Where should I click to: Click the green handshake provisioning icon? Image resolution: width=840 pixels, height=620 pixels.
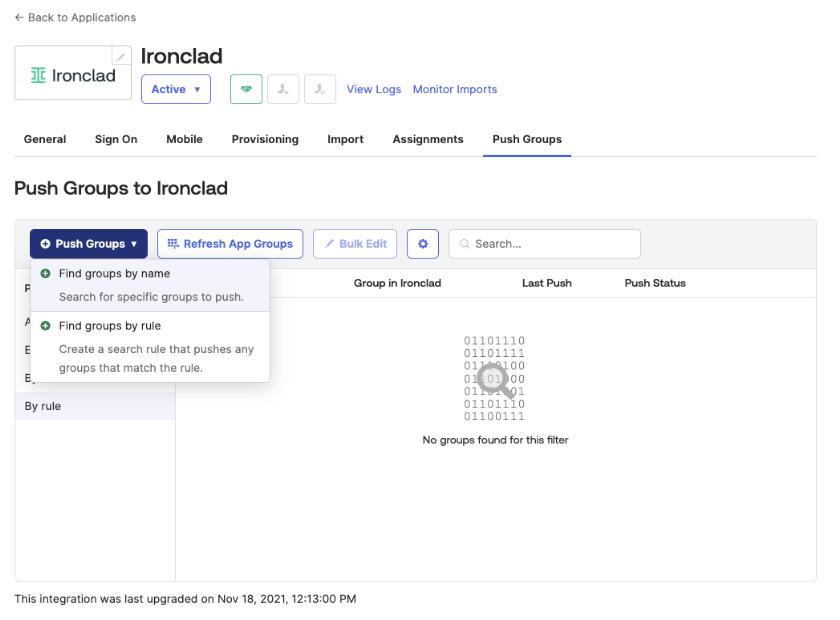pyautogui.click(x=246, y=89)
